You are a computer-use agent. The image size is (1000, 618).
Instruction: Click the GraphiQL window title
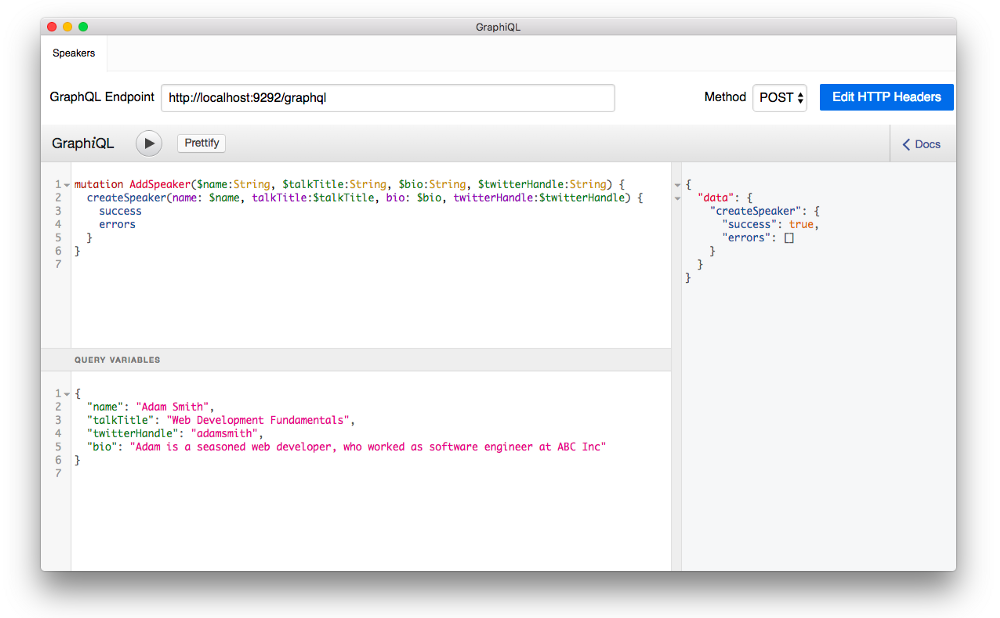pyautogui.click(x=498, y=27)
